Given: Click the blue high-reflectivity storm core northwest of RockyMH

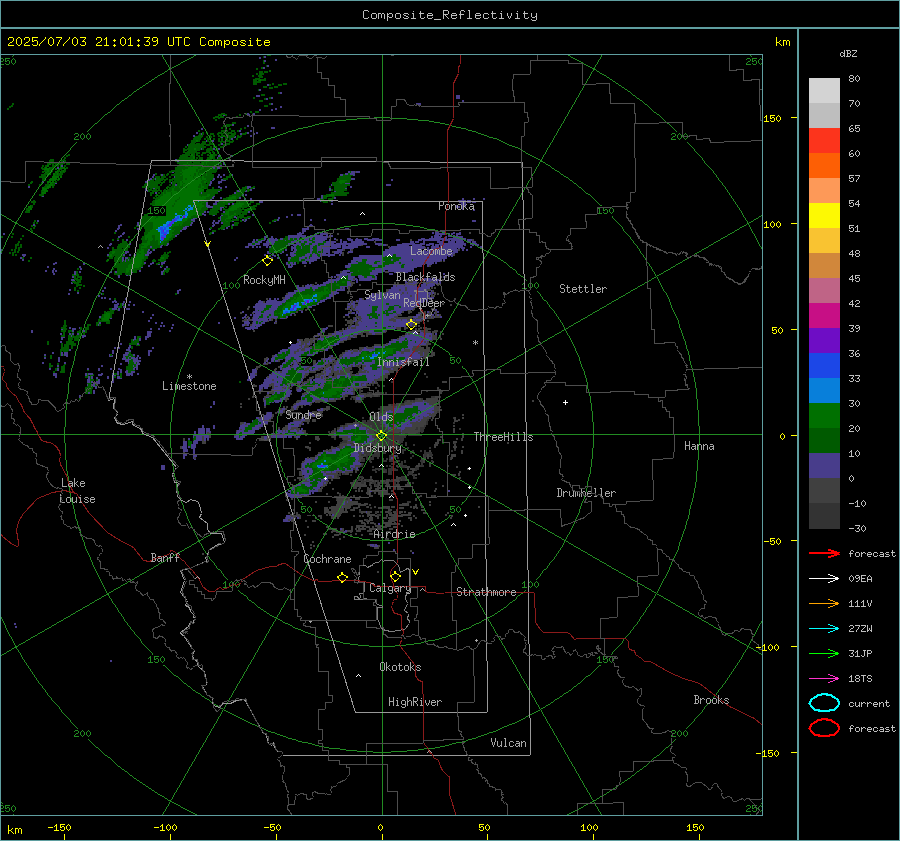Looking at the screenshot, I should 174,224.
